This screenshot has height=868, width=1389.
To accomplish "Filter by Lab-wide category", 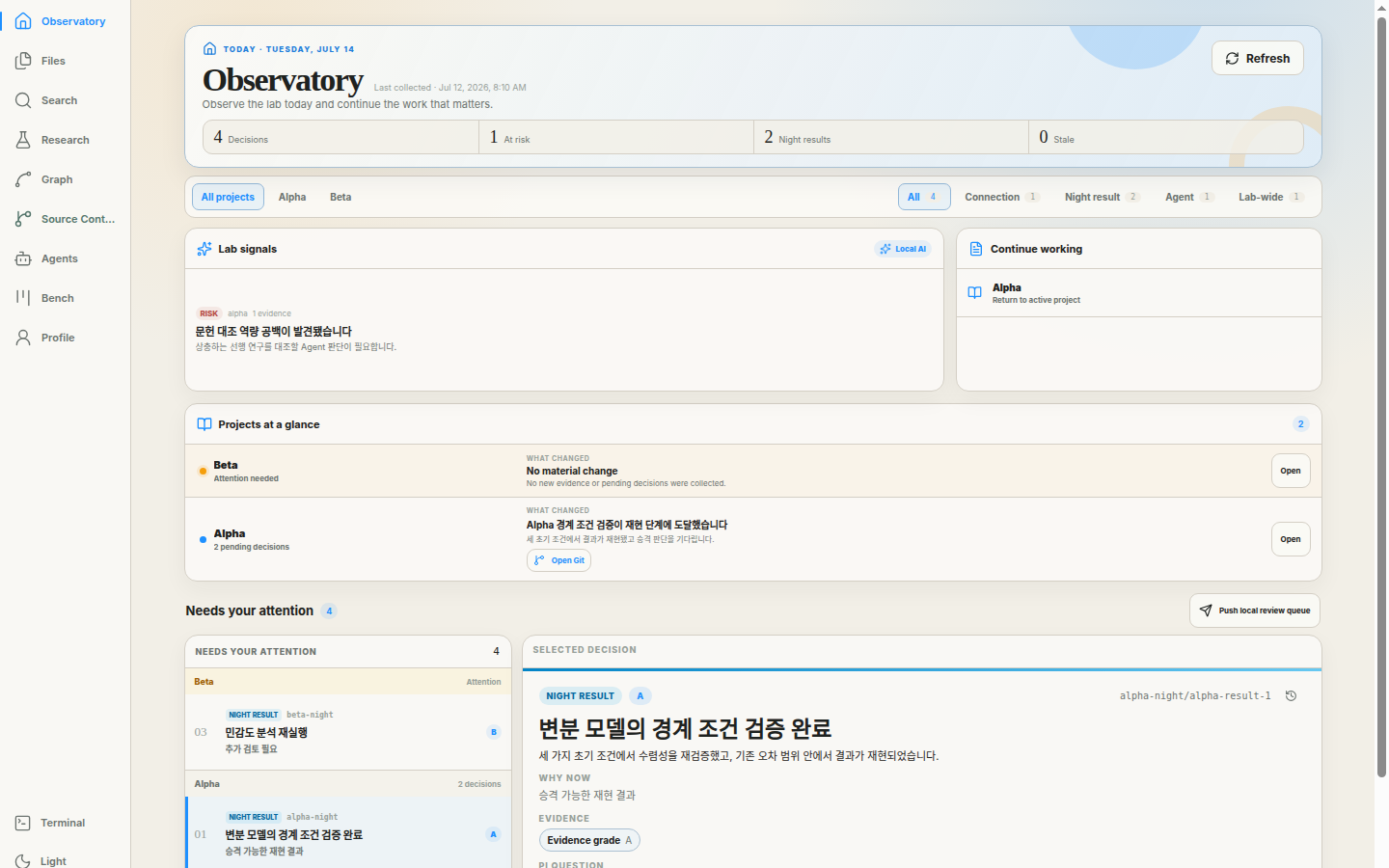I will [x=1270, y=197].
